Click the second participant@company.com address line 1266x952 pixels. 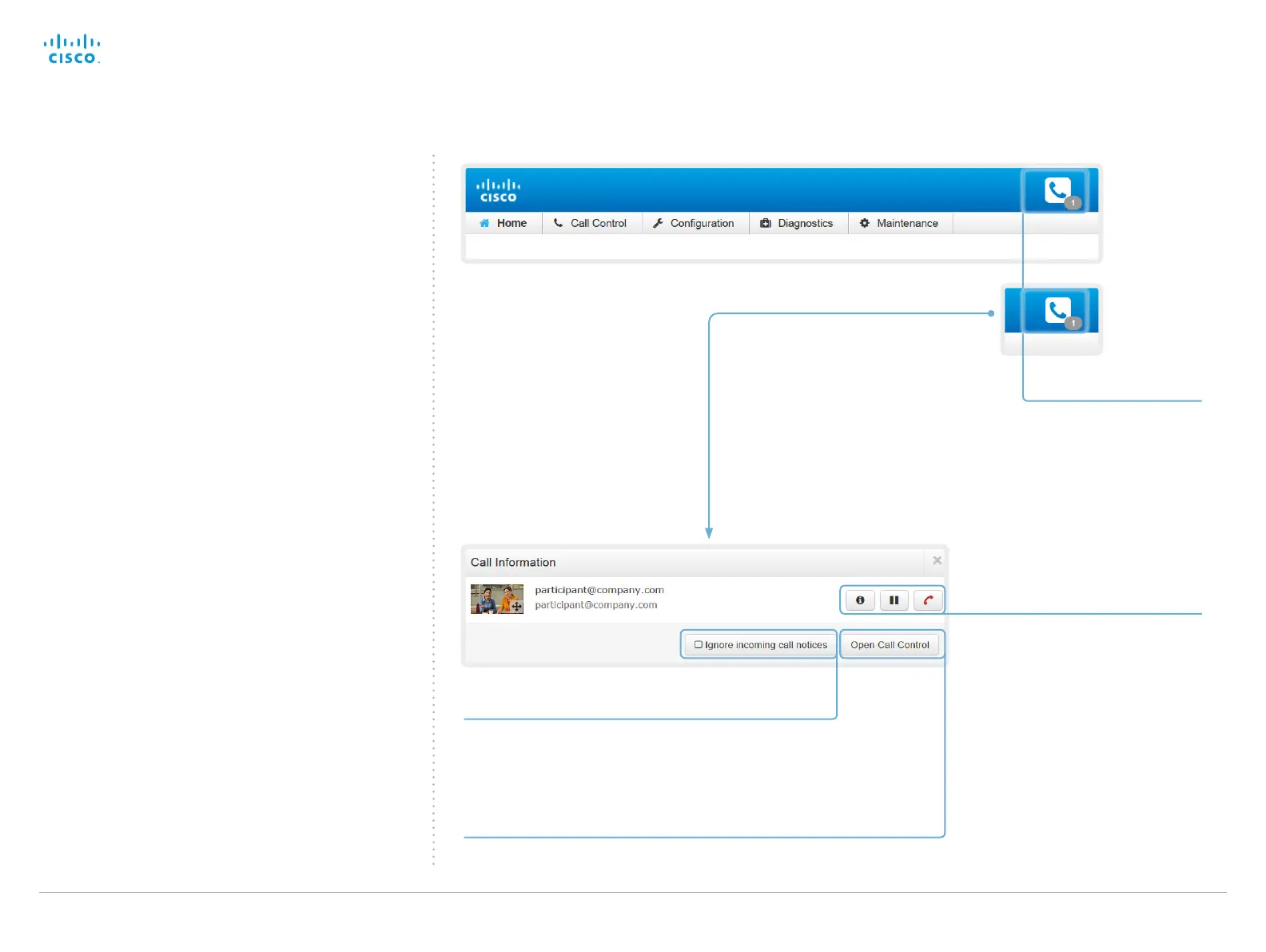596,605
